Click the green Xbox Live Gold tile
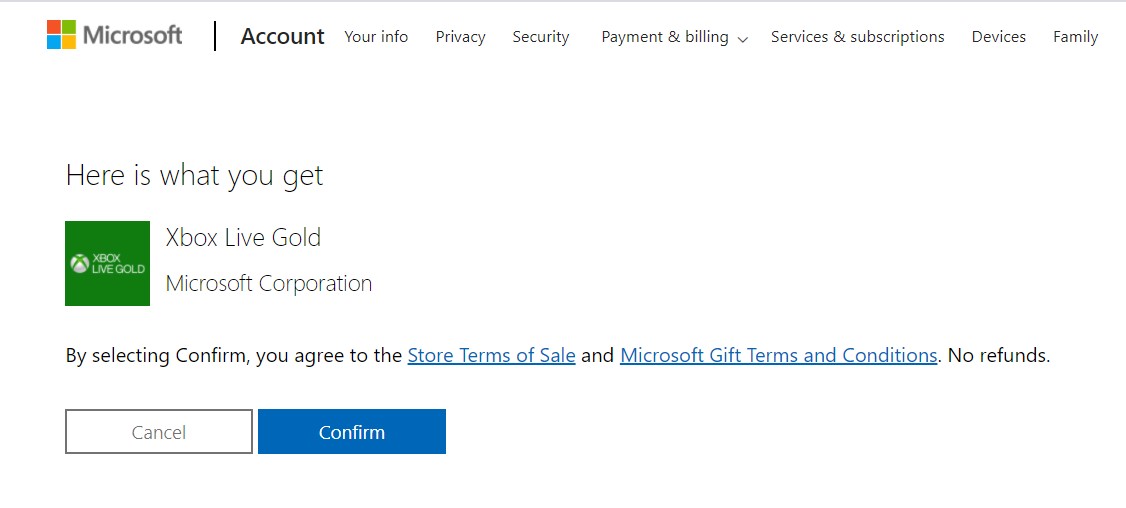The image size is (1126, 508). pyautogui.click(x=108, y=263)
